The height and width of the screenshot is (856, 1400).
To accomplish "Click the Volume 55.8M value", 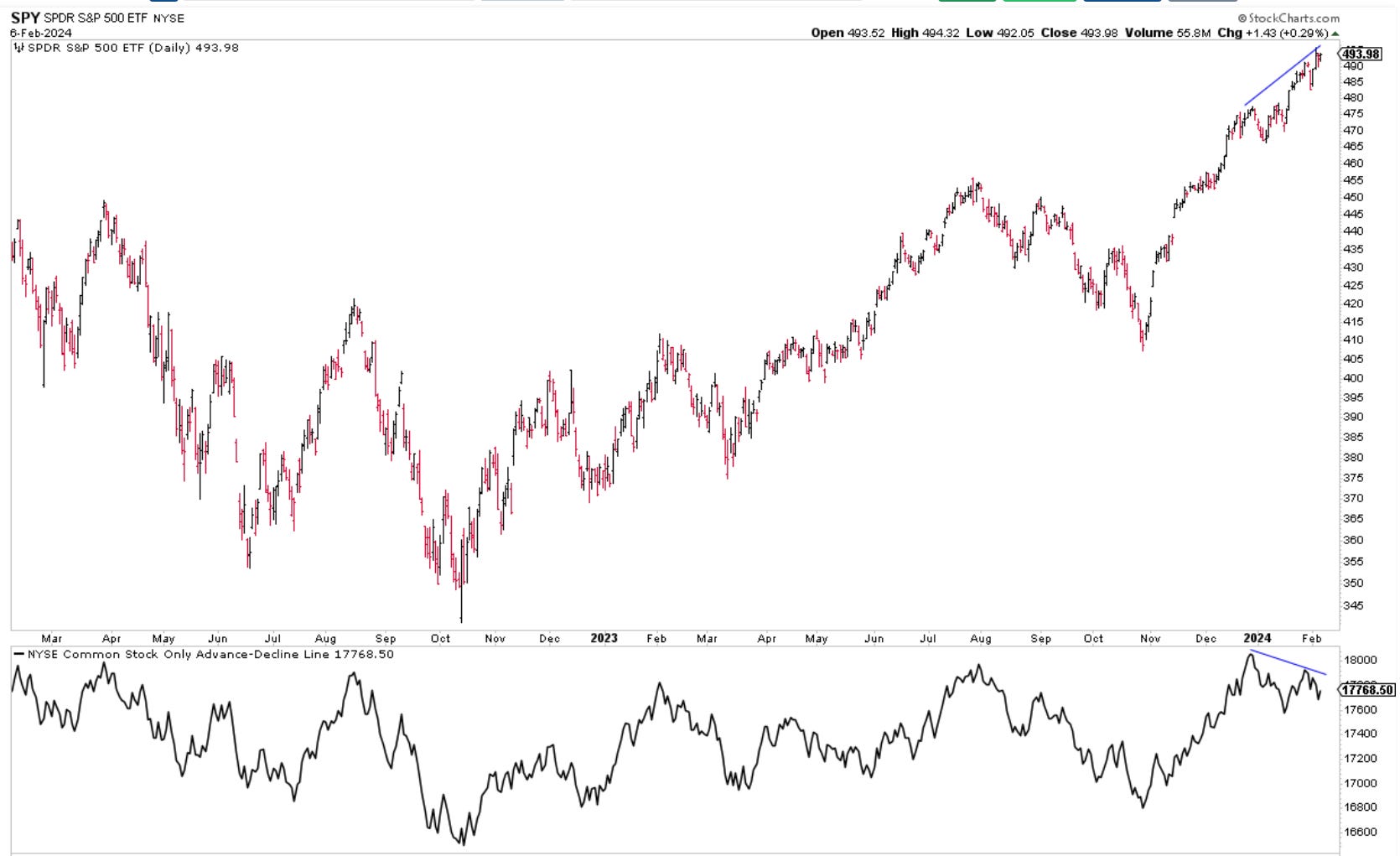I will 1168,33.
